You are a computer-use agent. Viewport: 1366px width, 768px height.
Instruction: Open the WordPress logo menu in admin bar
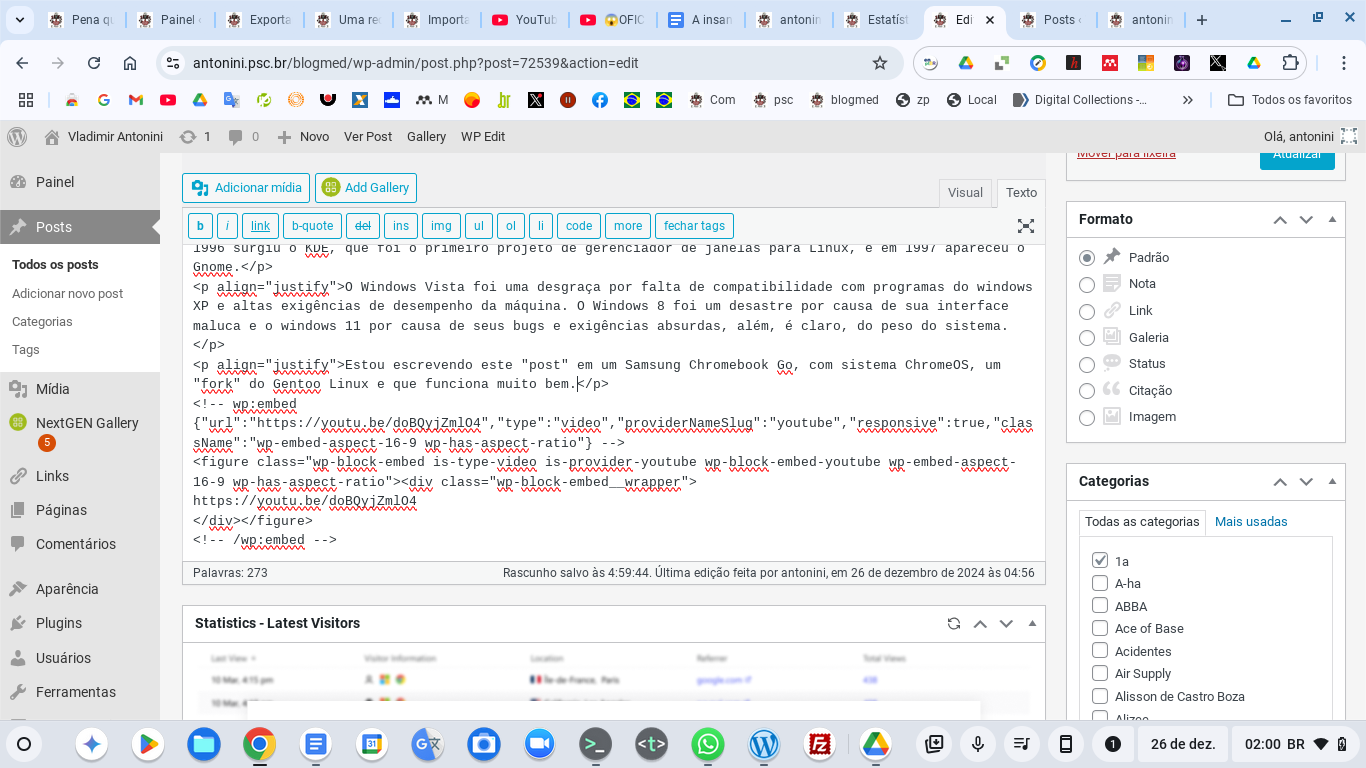point(16,136)
